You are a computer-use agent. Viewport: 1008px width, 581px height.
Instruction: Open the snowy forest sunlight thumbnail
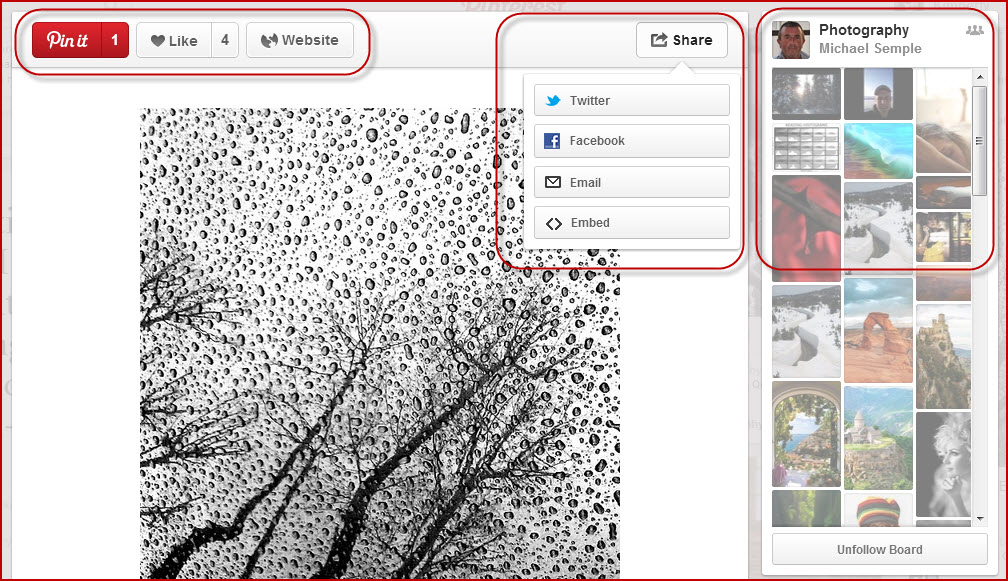click(806, 94)
